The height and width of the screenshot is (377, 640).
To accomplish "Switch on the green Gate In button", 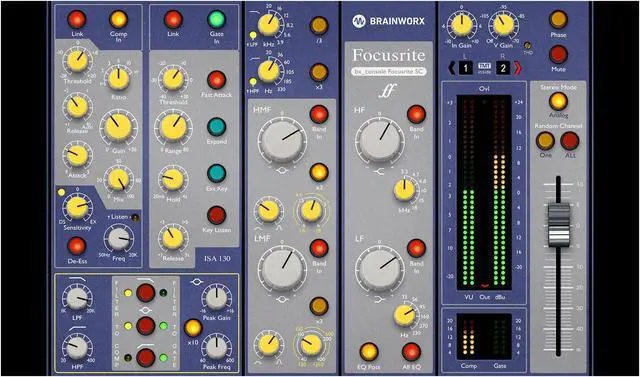I will (x=216, y=19).
